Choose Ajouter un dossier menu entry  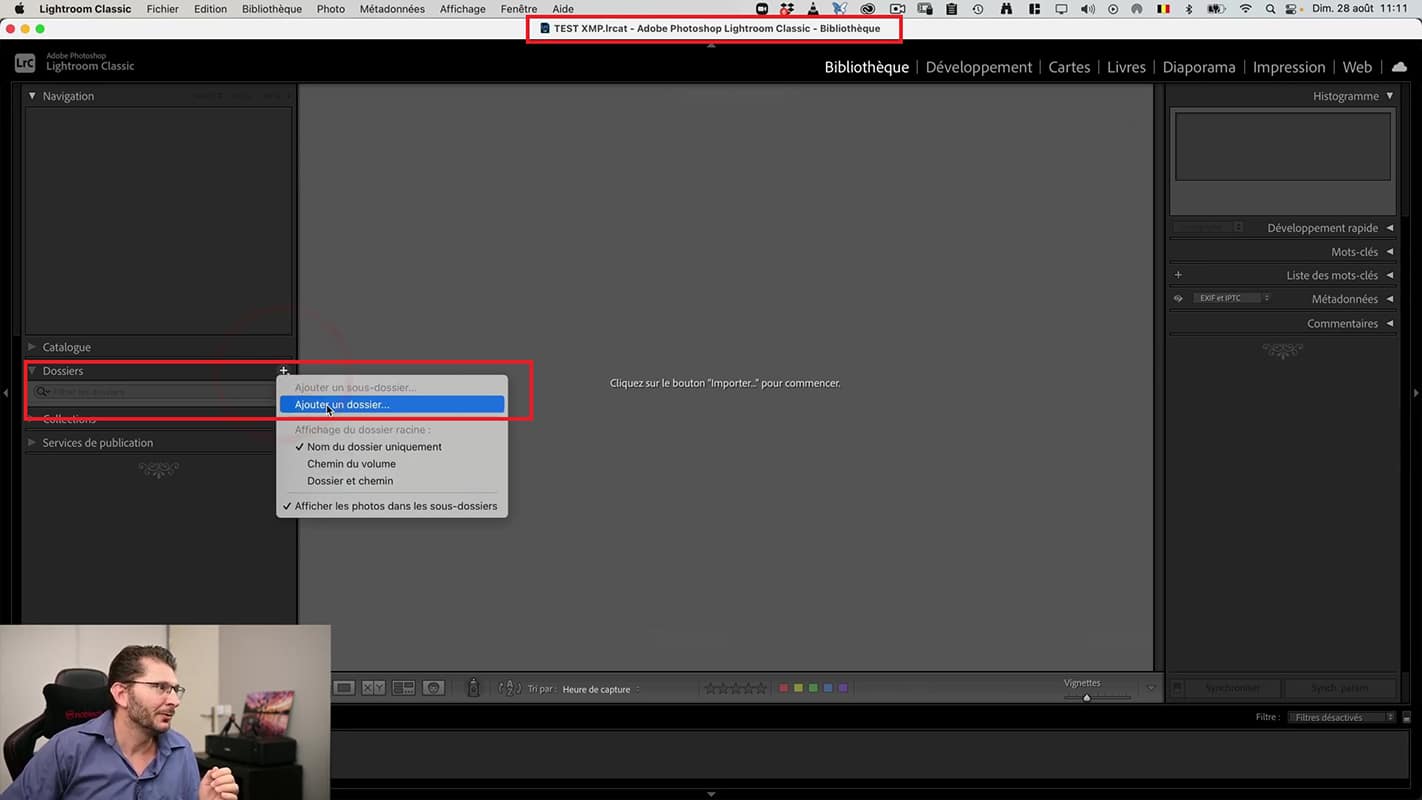click(x=392, y=405)
